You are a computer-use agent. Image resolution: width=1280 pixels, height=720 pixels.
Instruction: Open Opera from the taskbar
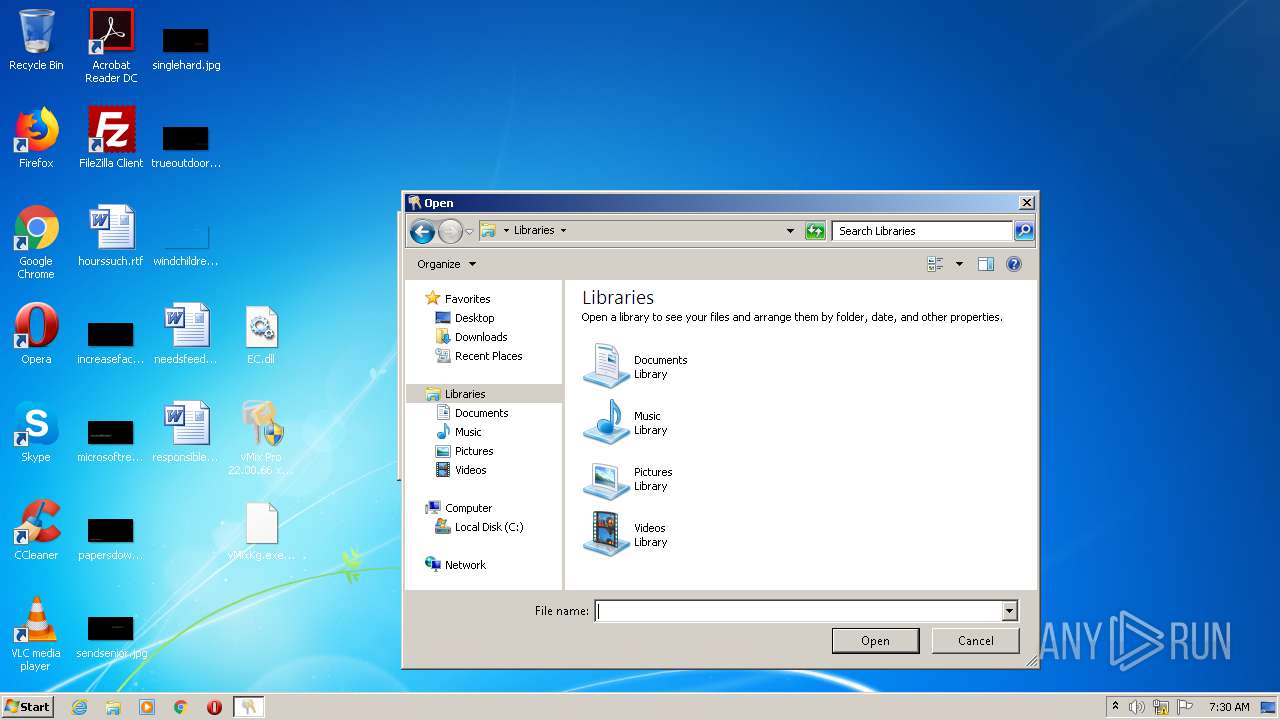pyautogui.click(x=214, y=707)
